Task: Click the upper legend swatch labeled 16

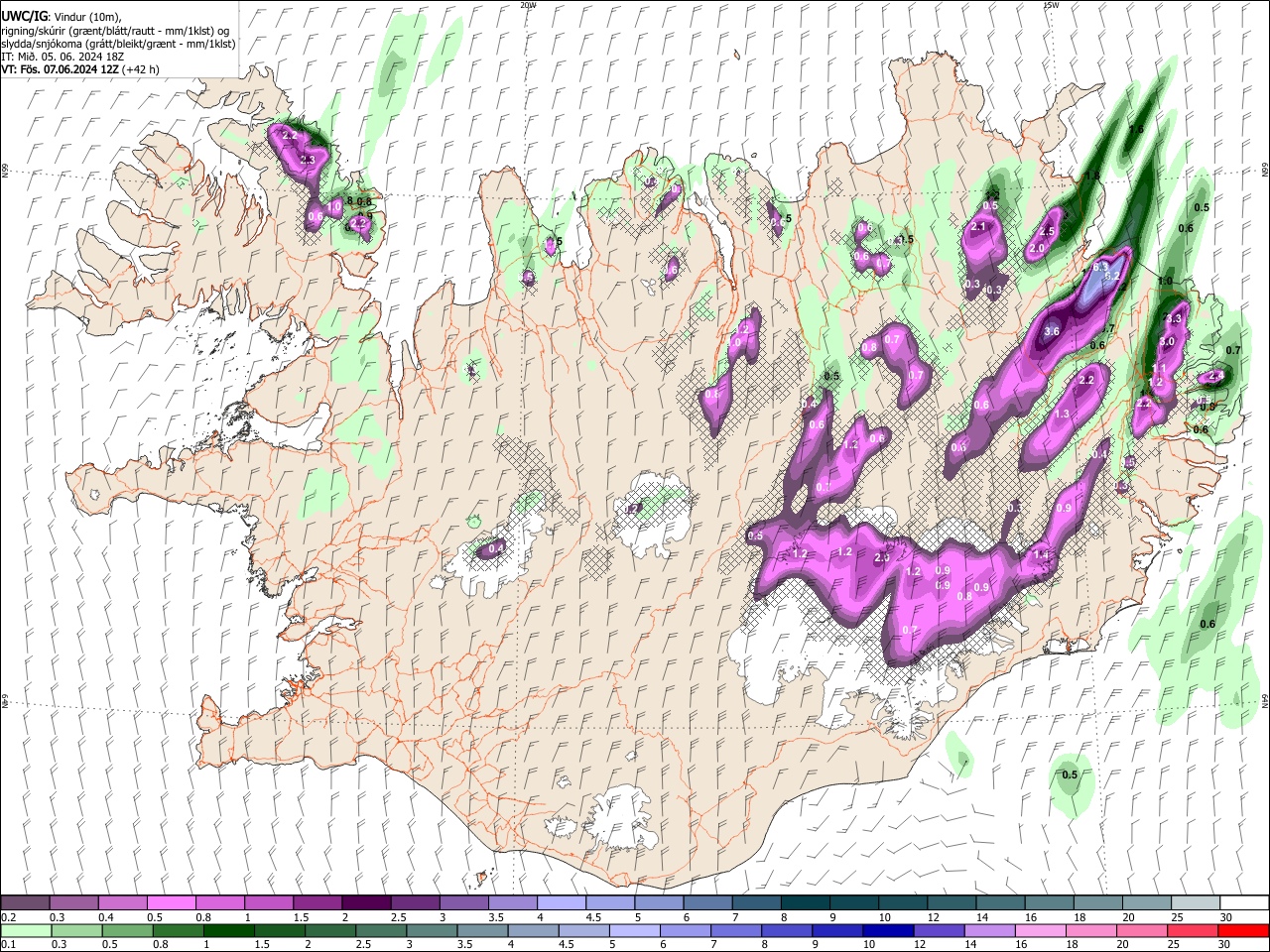Action: pos(1050,902)
